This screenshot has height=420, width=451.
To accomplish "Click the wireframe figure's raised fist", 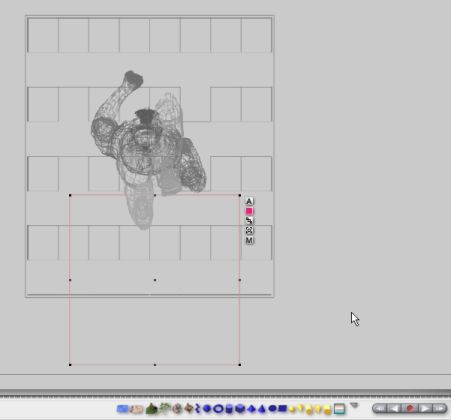I will click(x=133, y=80).
